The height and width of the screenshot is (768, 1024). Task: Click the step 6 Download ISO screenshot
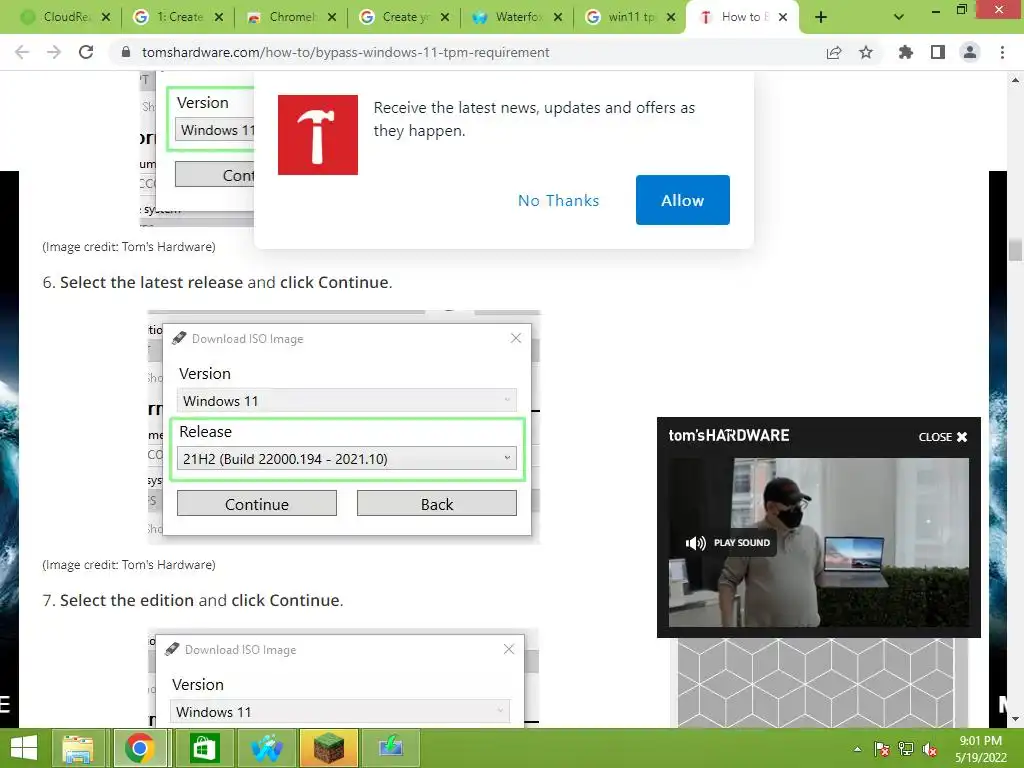coord(344,427)
